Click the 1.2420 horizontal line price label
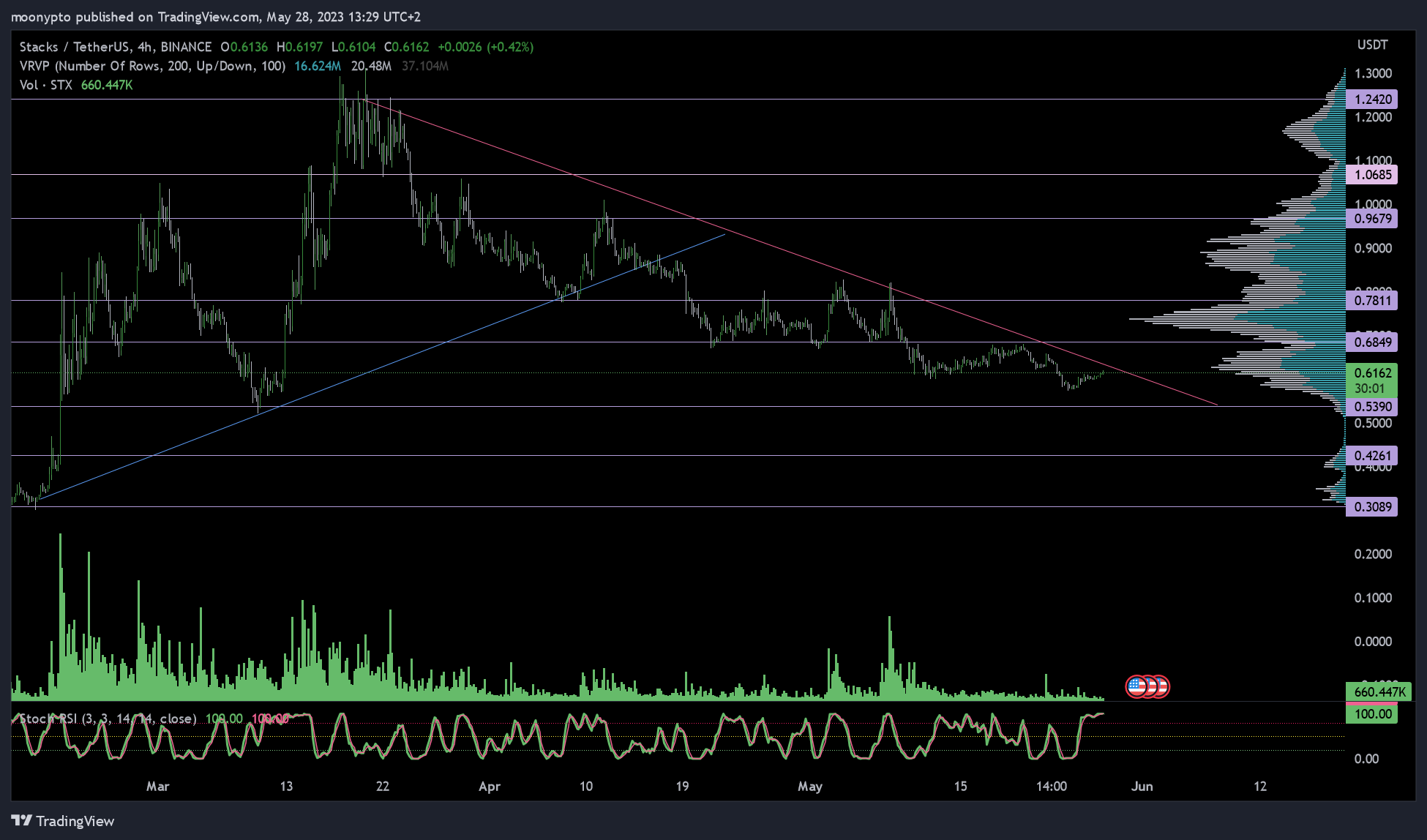1427x840 pixels. pos(1372,100)
